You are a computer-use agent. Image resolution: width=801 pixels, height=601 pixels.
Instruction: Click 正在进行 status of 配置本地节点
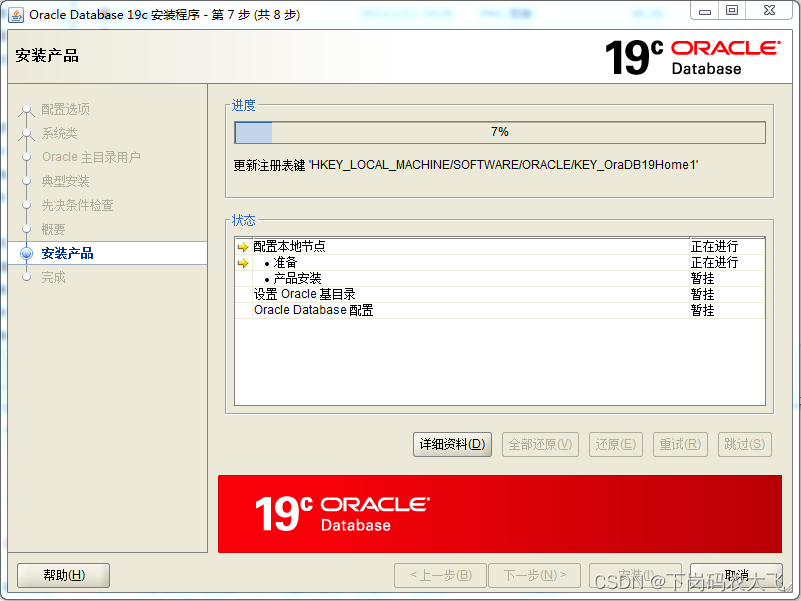[714, 247]
